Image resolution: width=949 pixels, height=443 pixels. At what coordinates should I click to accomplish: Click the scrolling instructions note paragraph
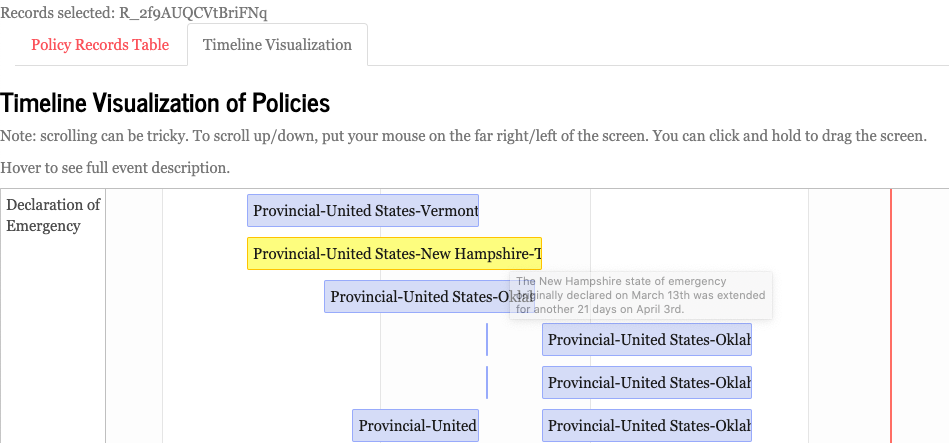coord(464,136)
